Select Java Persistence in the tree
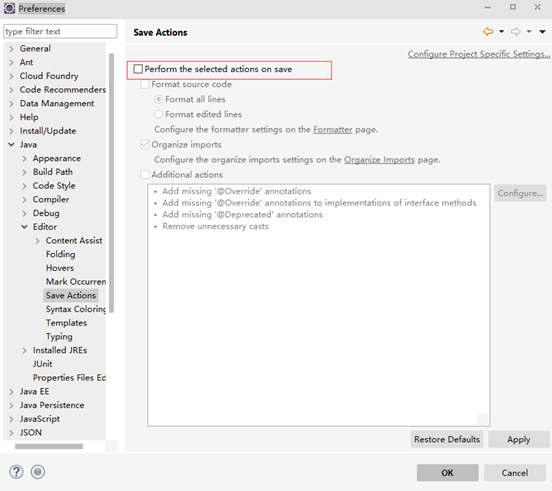This screenshot has width=552, height=491. (52, 405)
